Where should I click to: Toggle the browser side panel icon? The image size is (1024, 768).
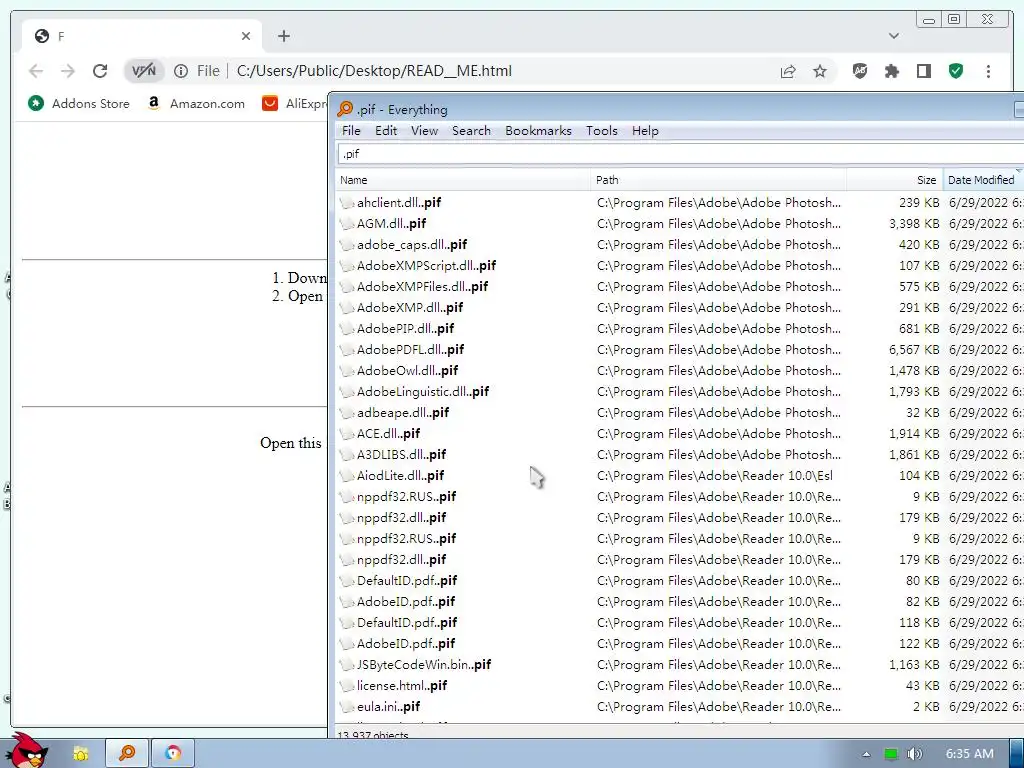[x=923, y=71]
